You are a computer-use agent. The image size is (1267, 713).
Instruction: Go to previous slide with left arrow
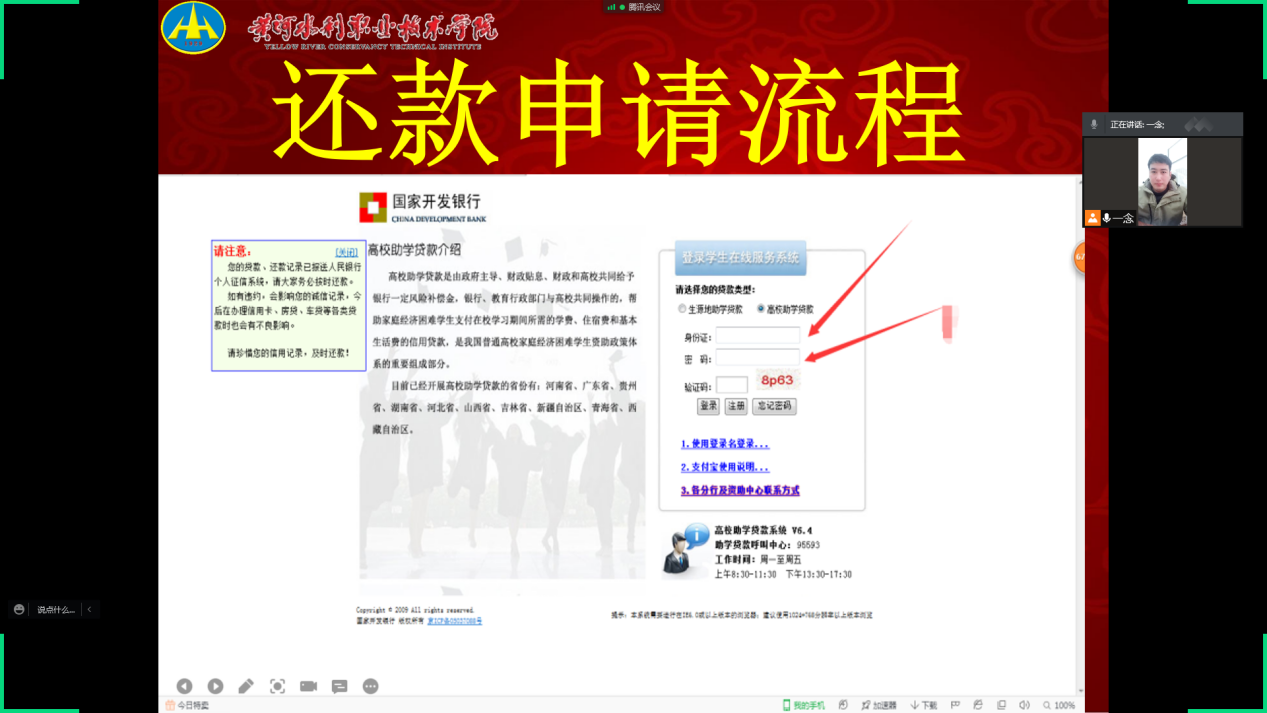pos(184,686)
